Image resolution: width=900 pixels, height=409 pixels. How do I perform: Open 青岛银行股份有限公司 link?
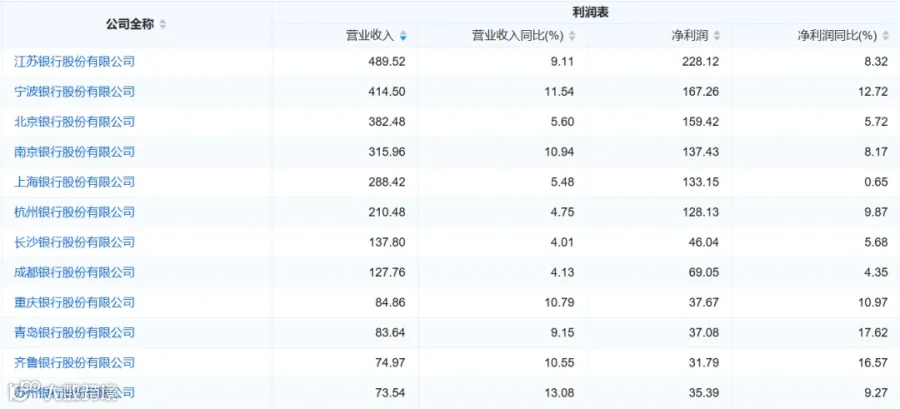(x=75, y=333)
